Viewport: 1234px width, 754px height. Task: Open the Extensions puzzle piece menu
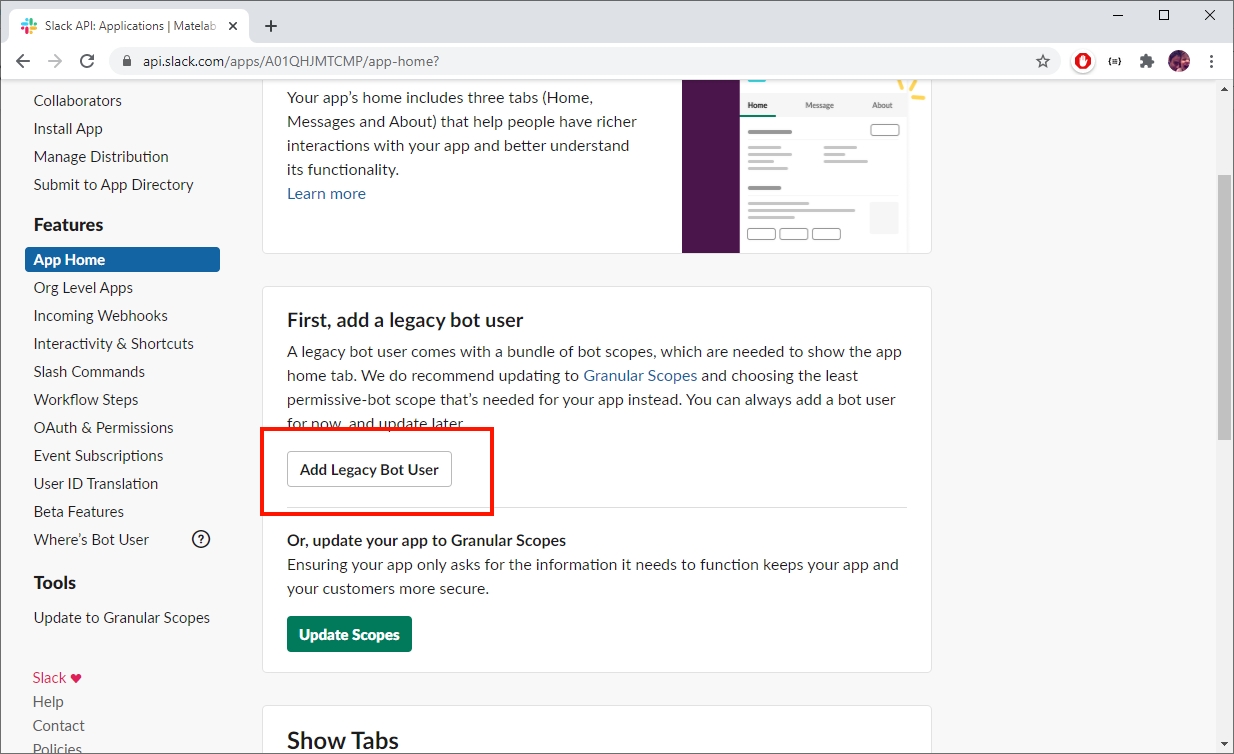click(x=1147, y=61)
